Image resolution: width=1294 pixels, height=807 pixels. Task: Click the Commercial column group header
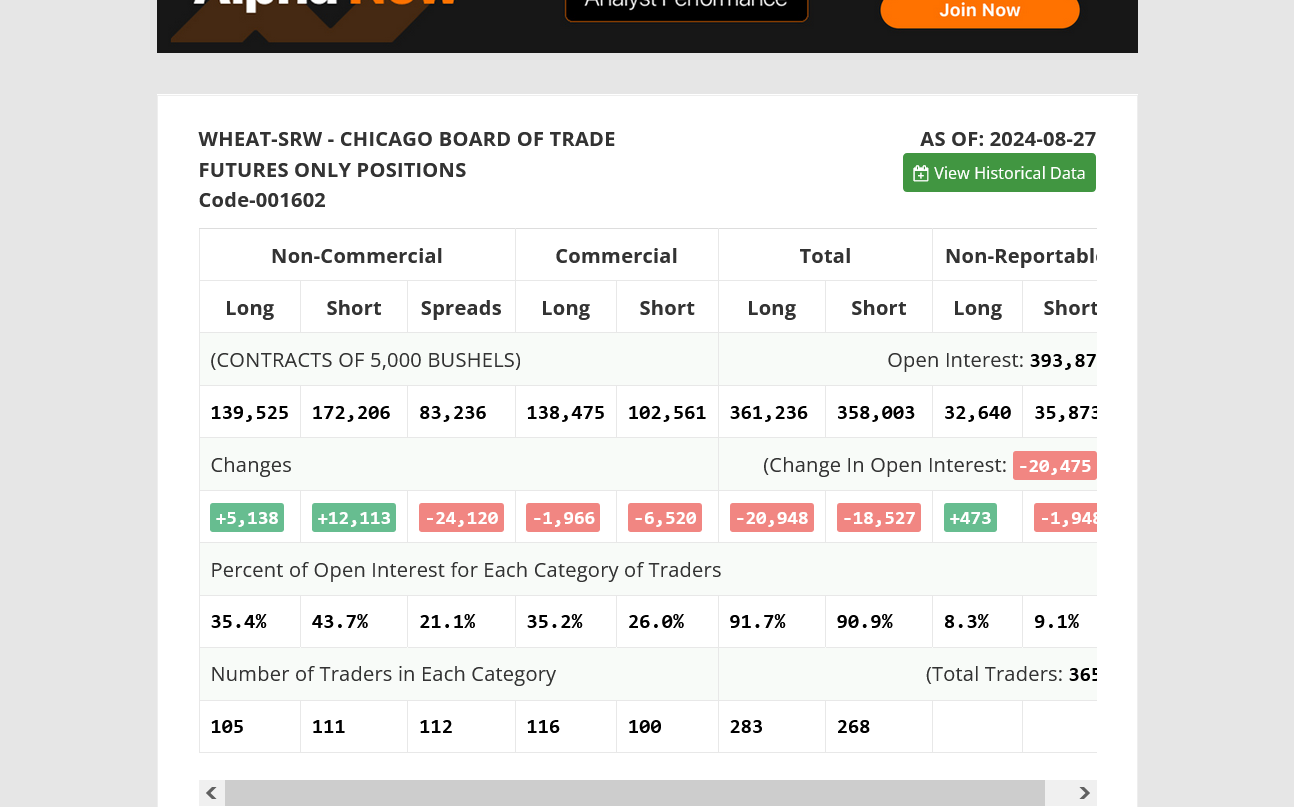(616, 256)
